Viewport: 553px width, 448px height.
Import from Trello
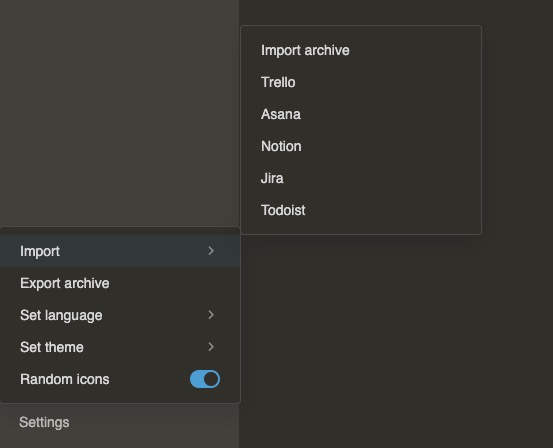[361, 82]
